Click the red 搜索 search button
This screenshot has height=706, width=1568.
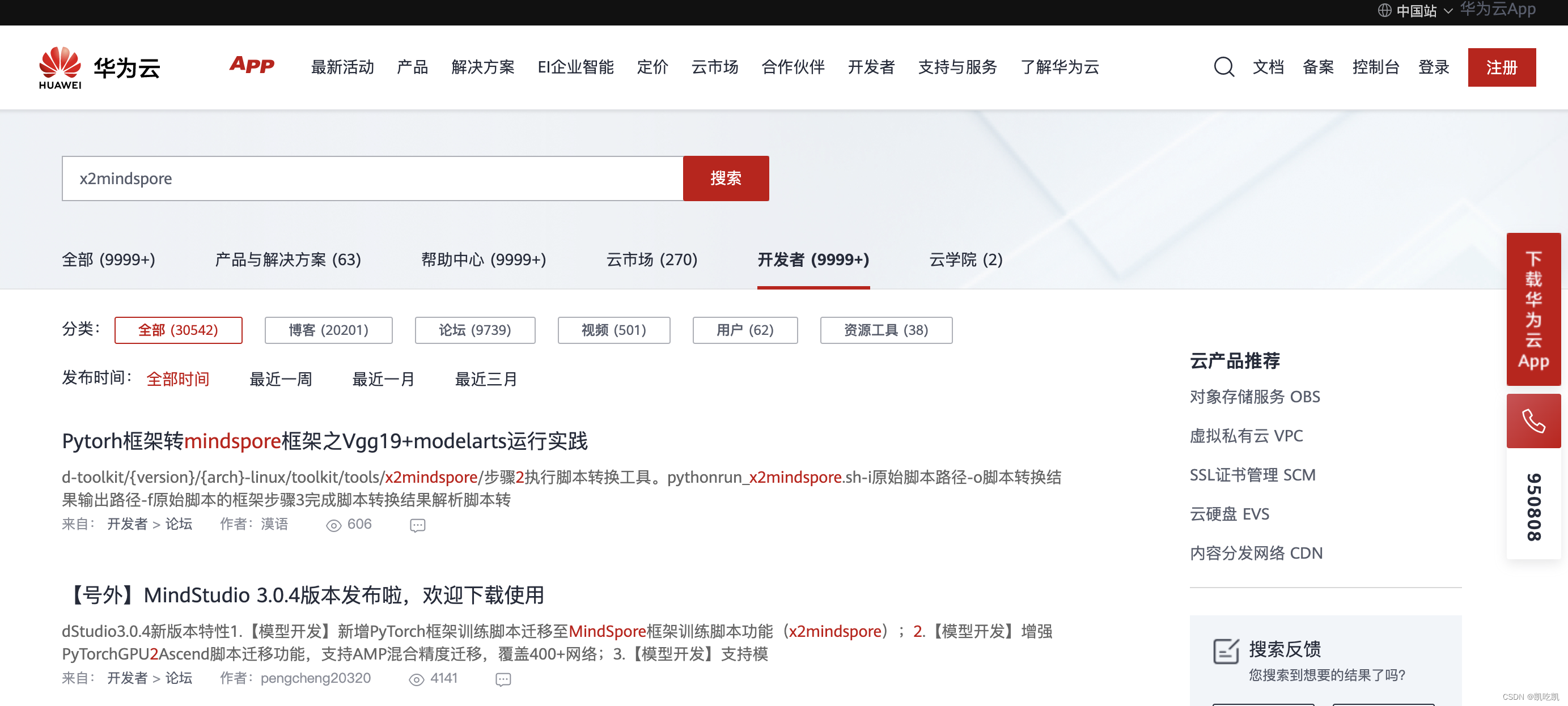click(x=726, y=178)
